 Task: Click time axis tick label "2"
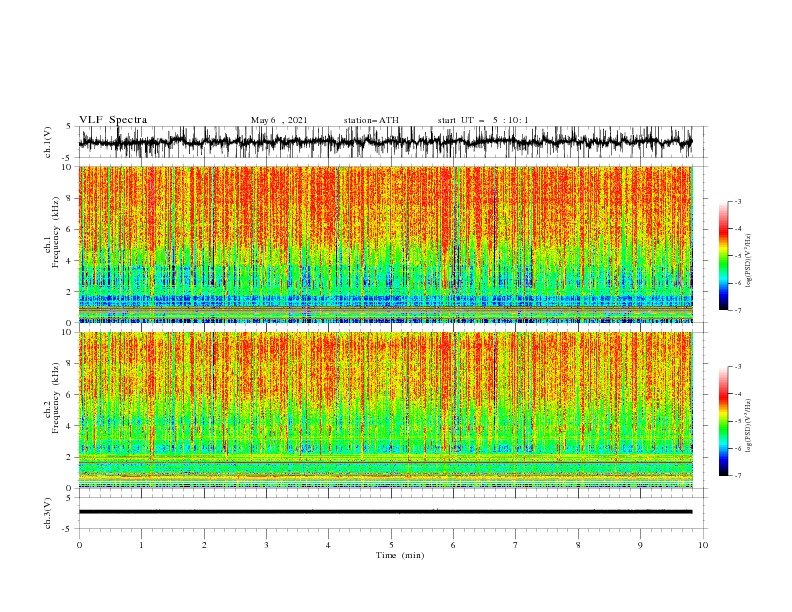pos(204,545)
